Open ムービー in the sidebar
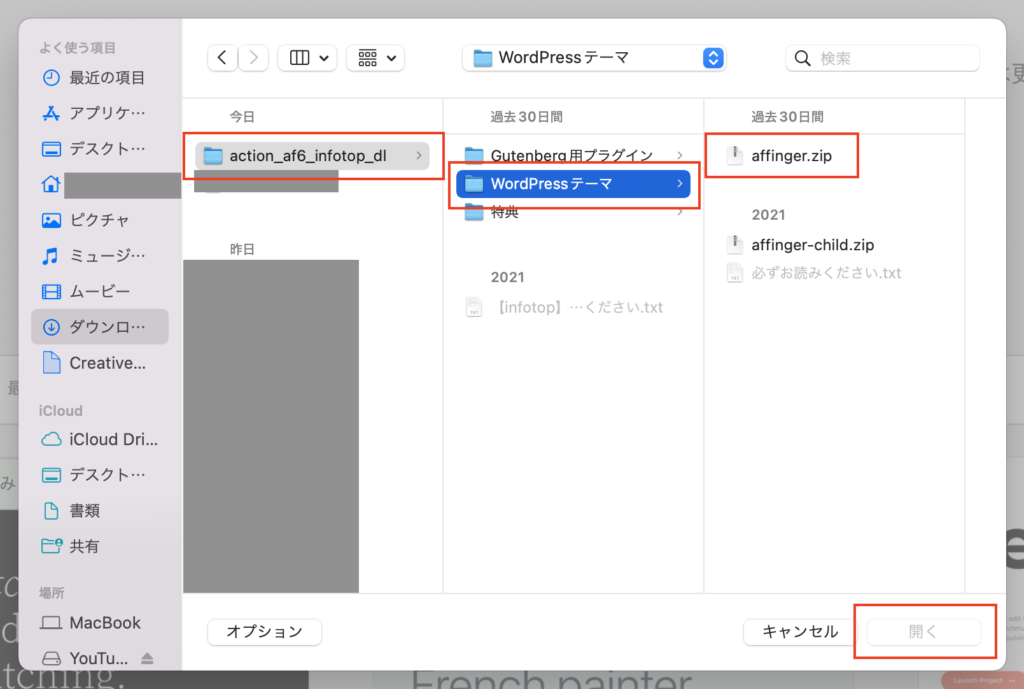This screenshot has width=1024, height=689. pos(100,291)
